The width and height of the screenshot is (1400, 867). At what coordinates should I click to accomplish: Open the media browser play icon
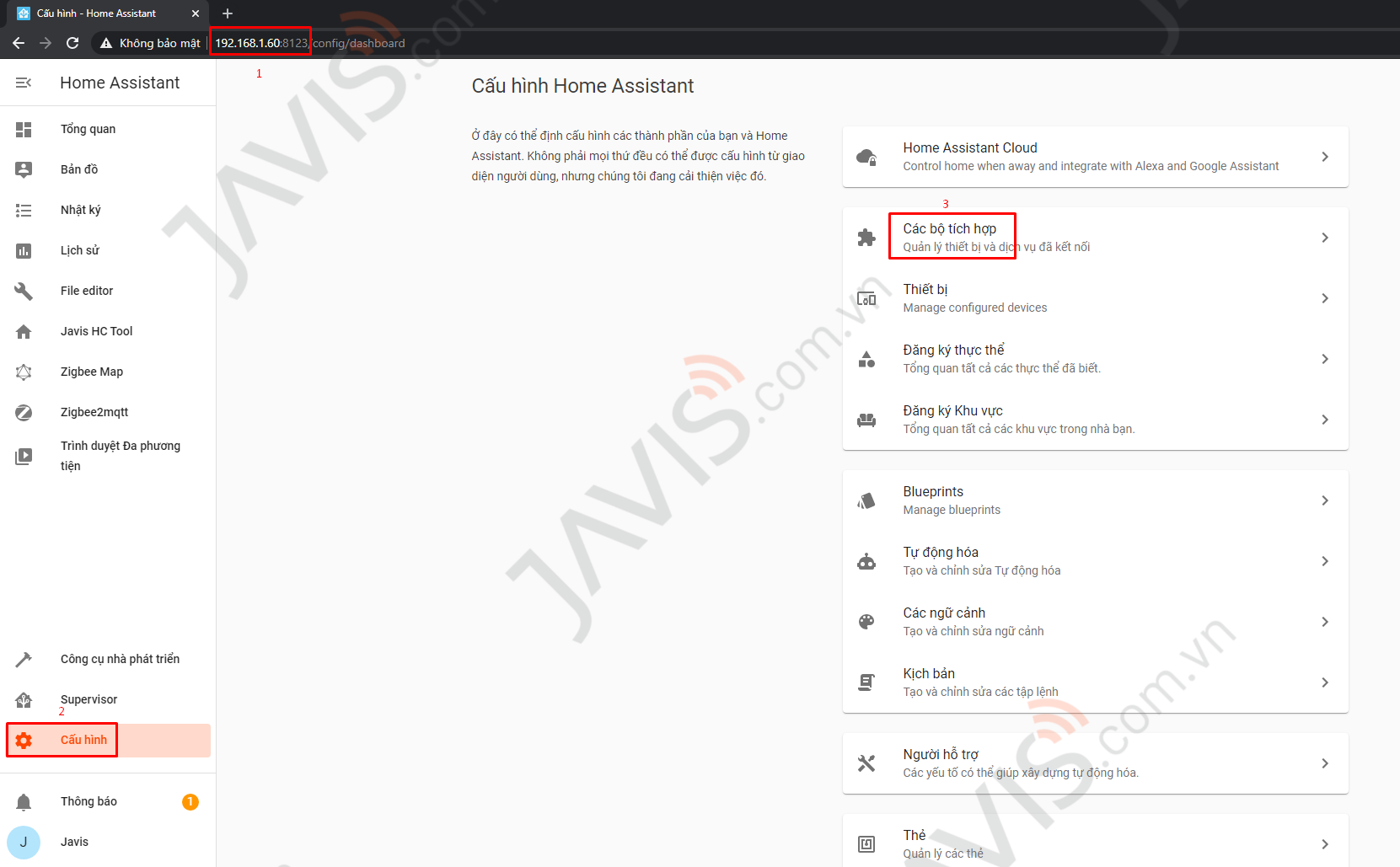[x=24, y=456]
